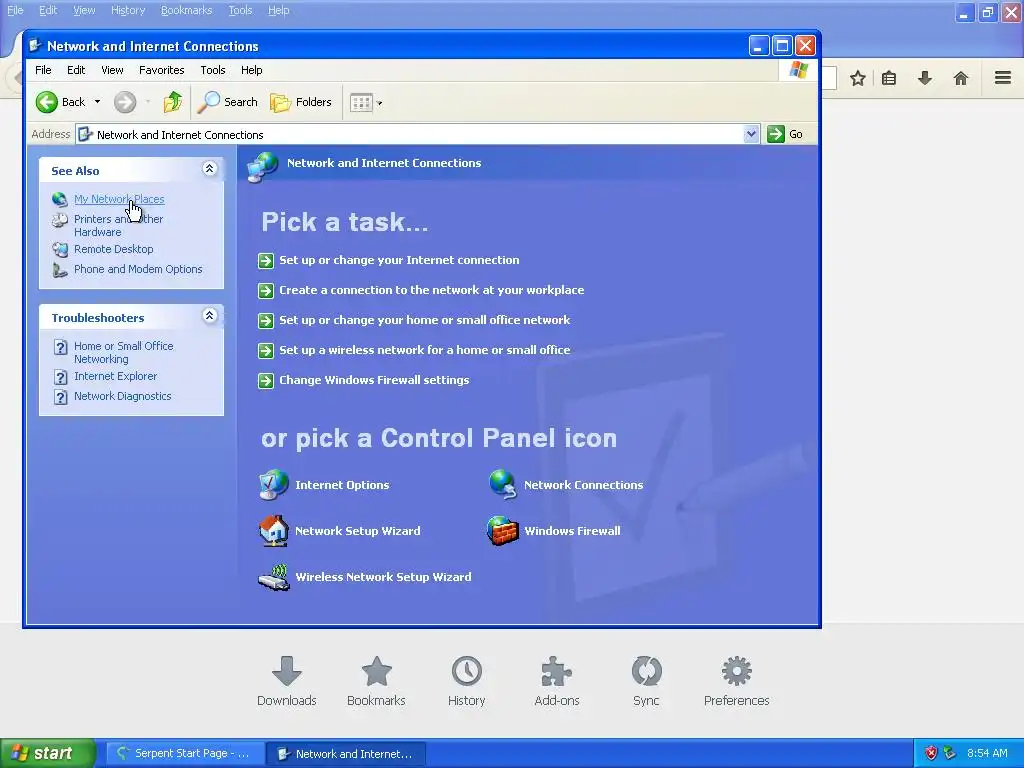The width and height of the screenshot is (1024, 768).
Task: Open the Bookmarks menu in browser window
Action: tap(187, 10)
